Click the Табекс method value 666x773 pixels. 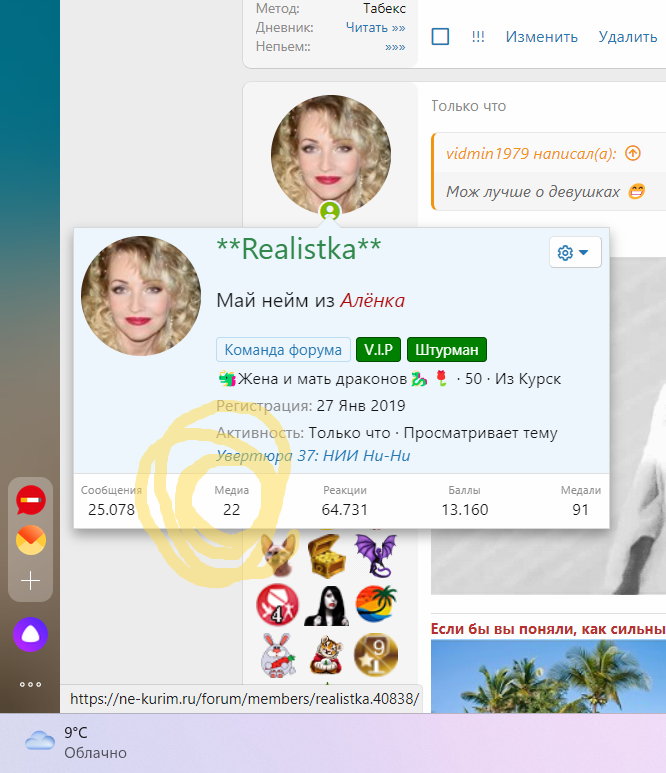pos(384,8)
